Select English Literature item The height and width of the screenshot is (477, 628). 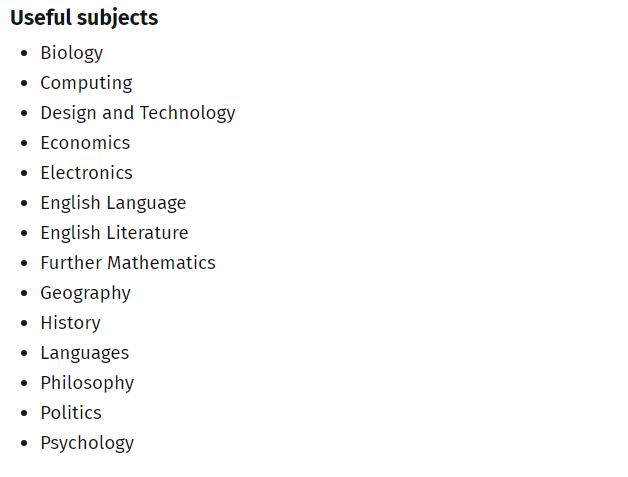coord(115,233)
